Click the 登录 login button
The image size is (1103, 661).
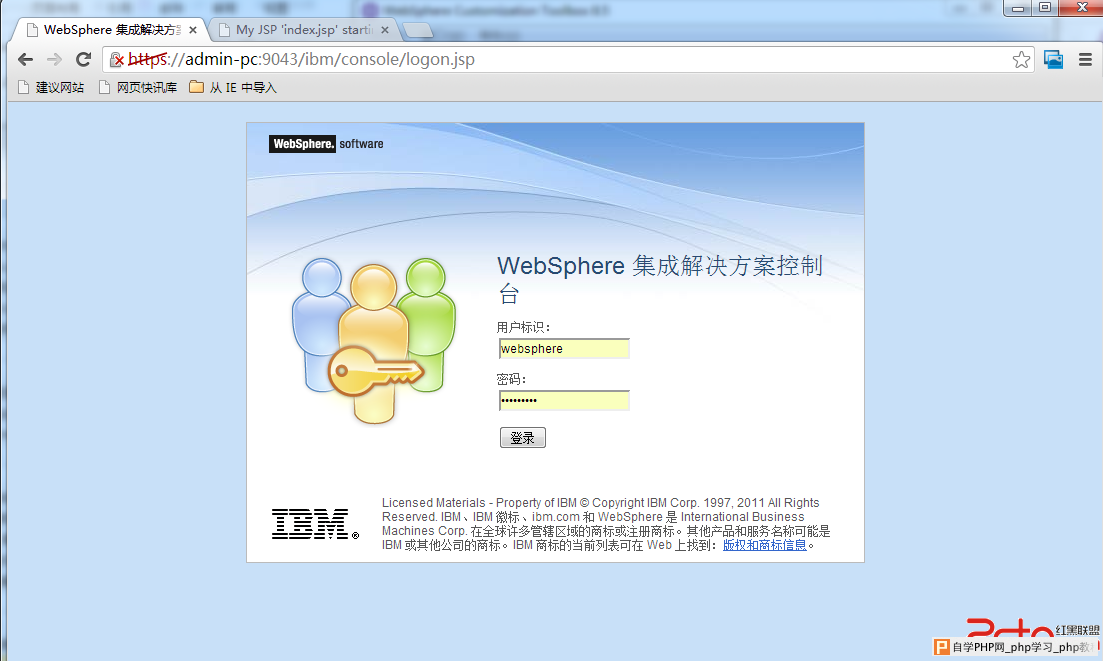[523, 437]
